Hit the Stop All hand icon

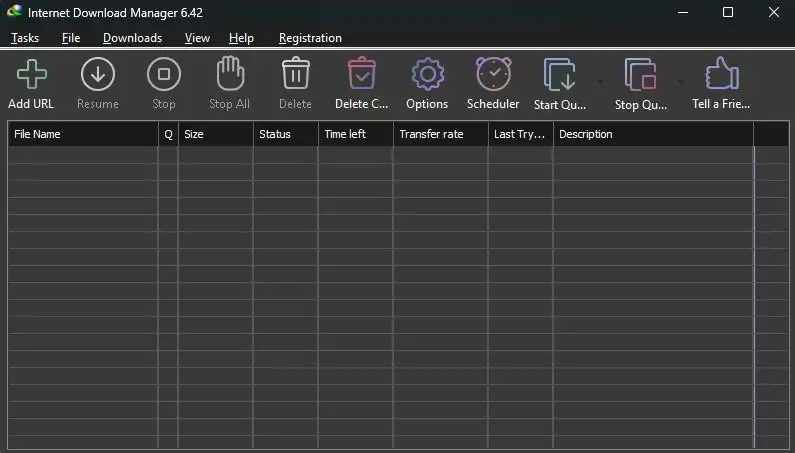[x=229, y=75]
